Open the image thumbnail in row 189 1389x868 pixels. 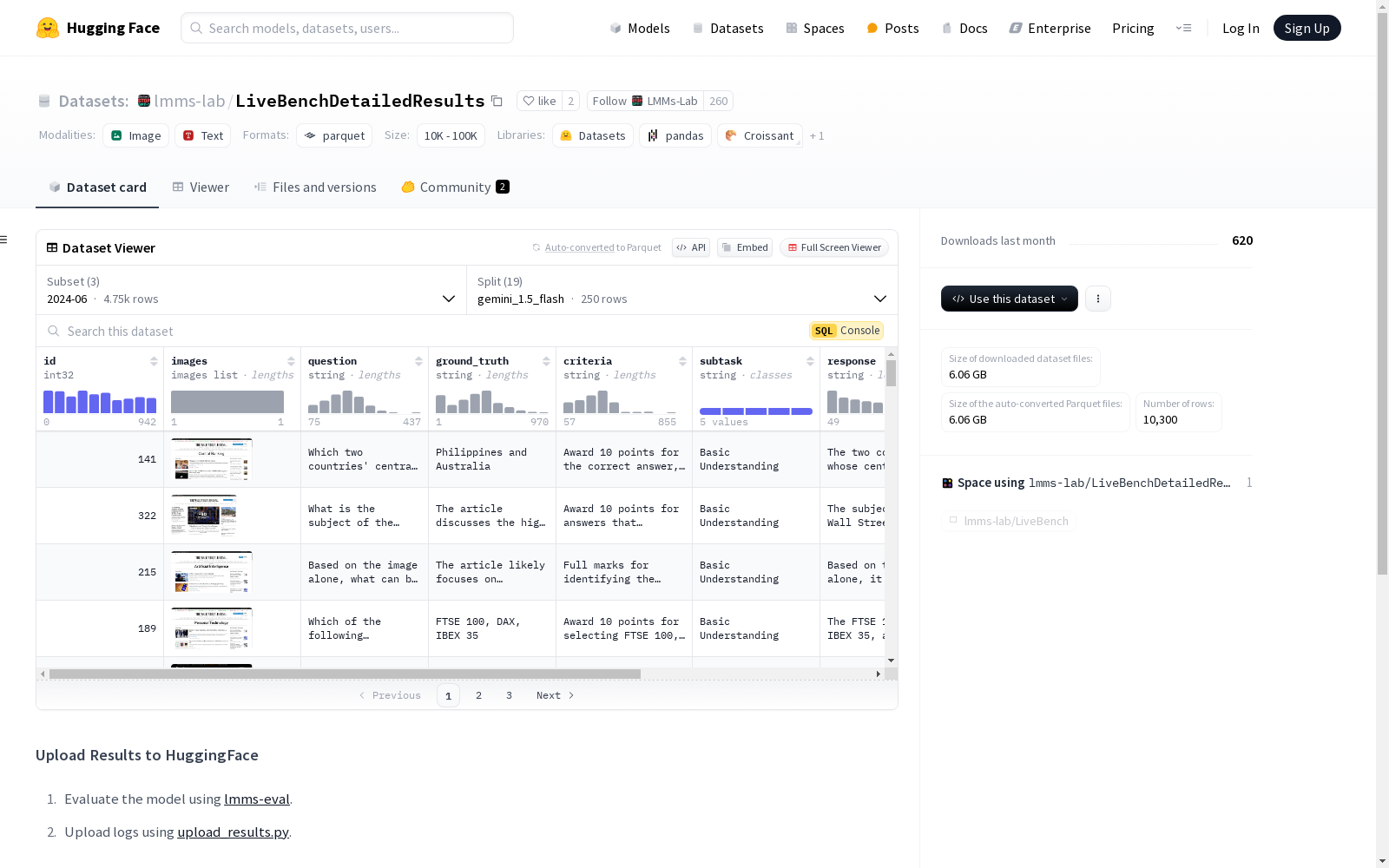pyautogui.click(x=212, y=628)
